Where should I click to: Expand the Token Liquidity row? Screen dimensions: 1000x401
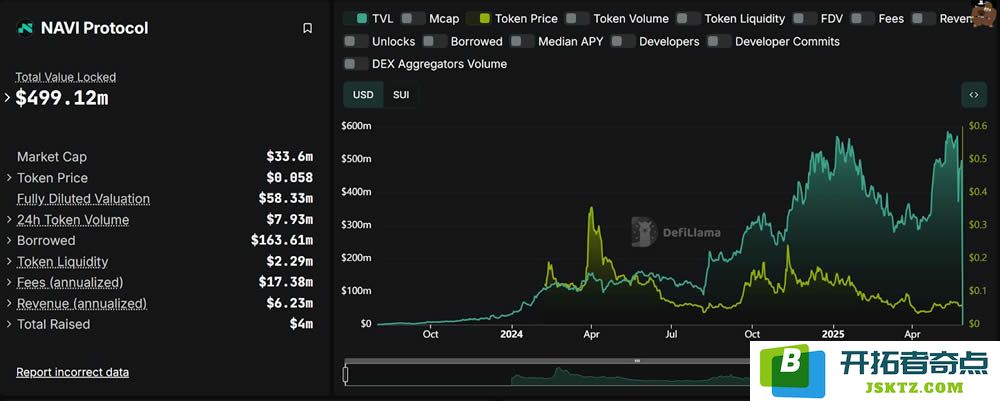[x=9, y=261]
